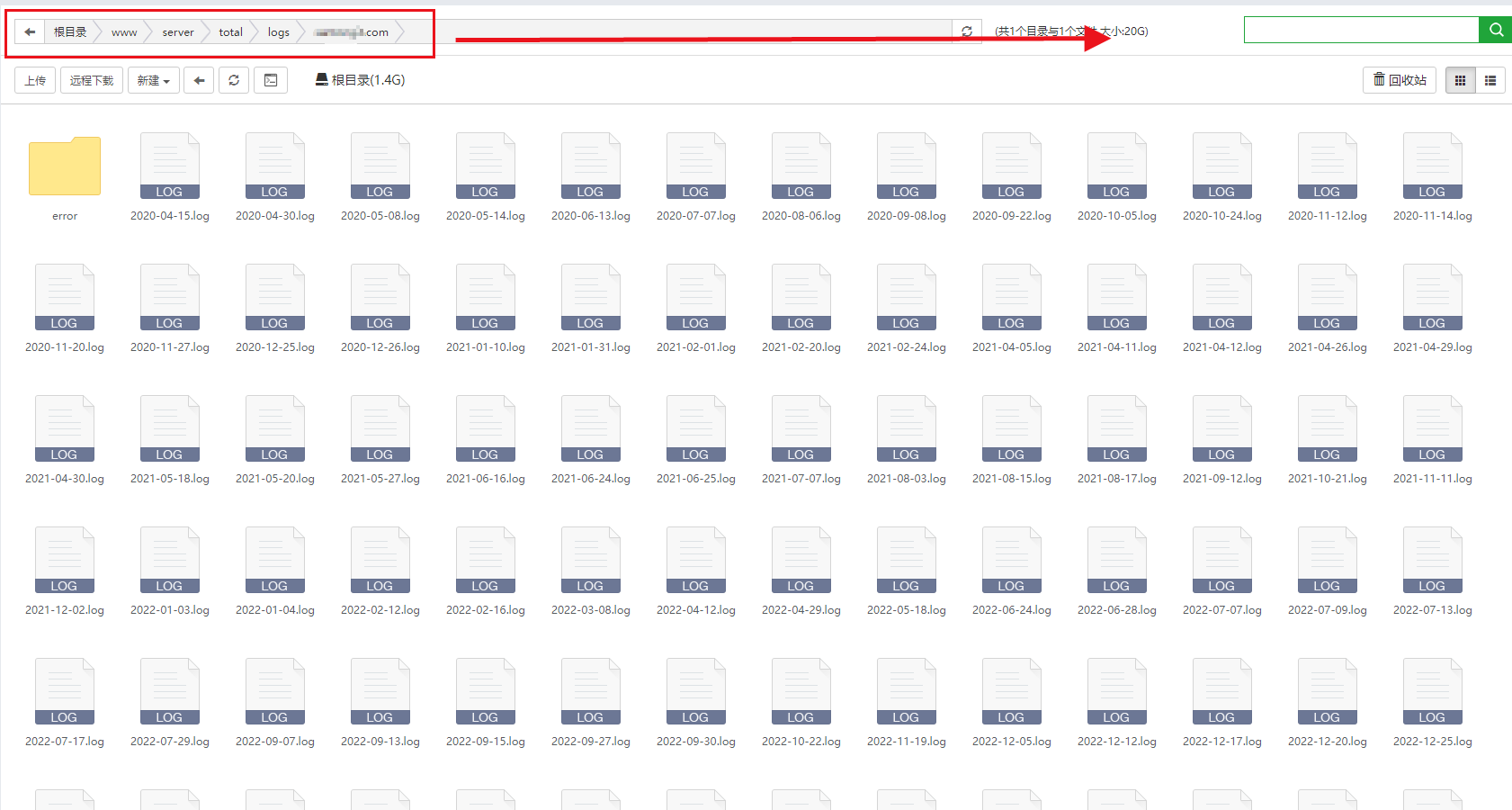Viewport: 1512px width, 810px height.
Task: Click the 2020-09-22.log file name
Action: point(1012,216)
